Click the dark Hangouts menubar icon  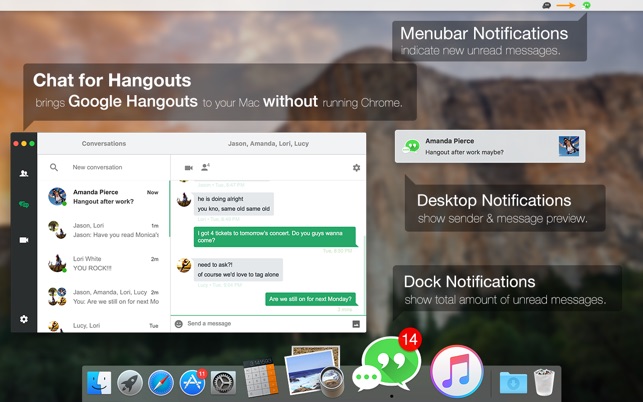pyautogui.click(x=546, y=5)
